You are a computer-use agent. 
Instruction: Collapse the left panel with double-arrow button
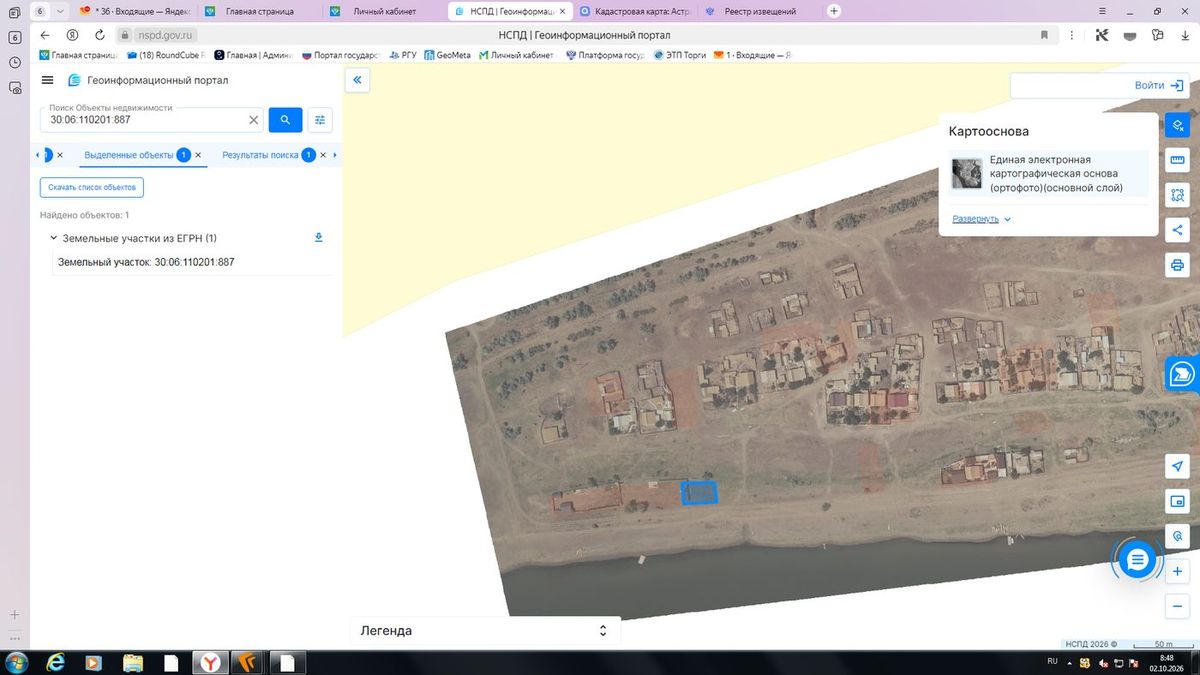click(357, 80)
